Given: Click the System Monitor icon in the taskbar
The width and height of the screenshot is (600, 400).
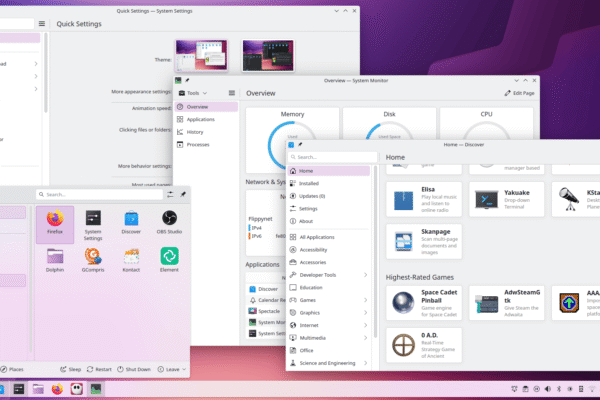Looking at the screenshot, I should (96, 389).
